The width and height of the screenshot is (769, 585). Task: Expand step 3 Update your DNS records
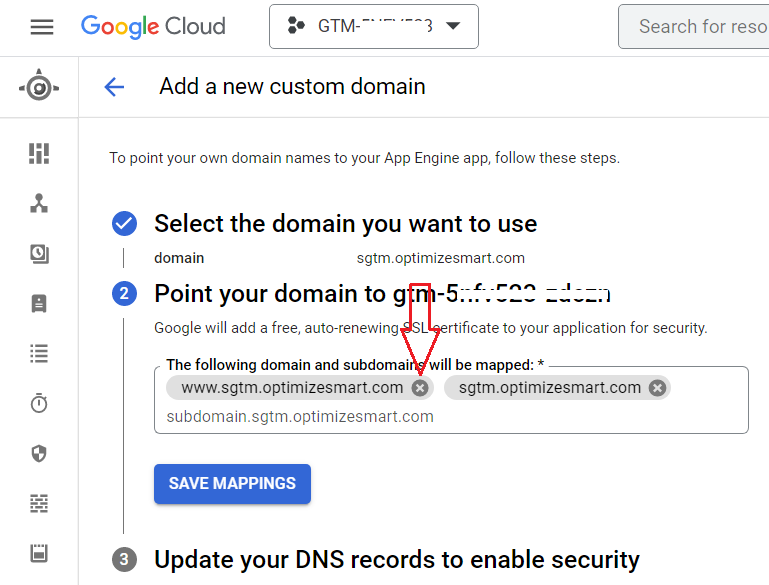(397, 559)
